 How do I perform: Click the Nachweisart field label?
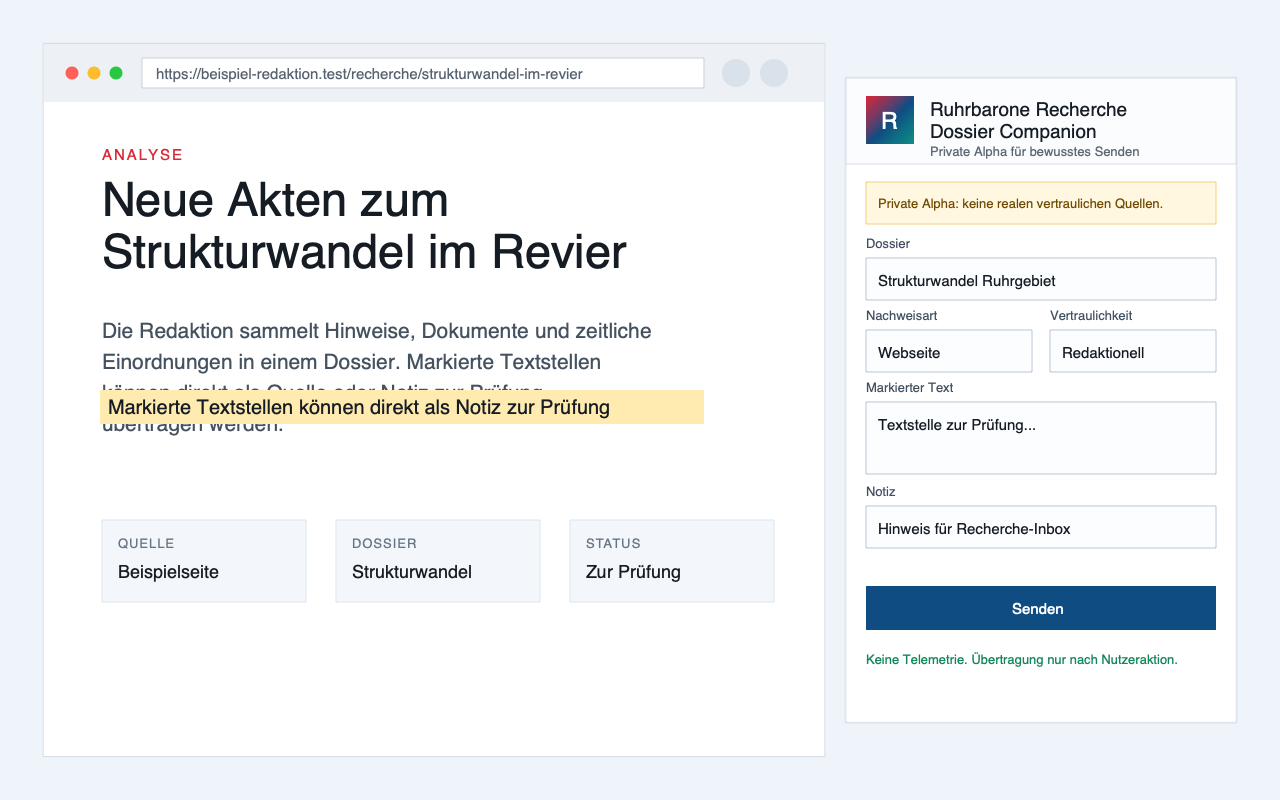[x=902, y=316]
